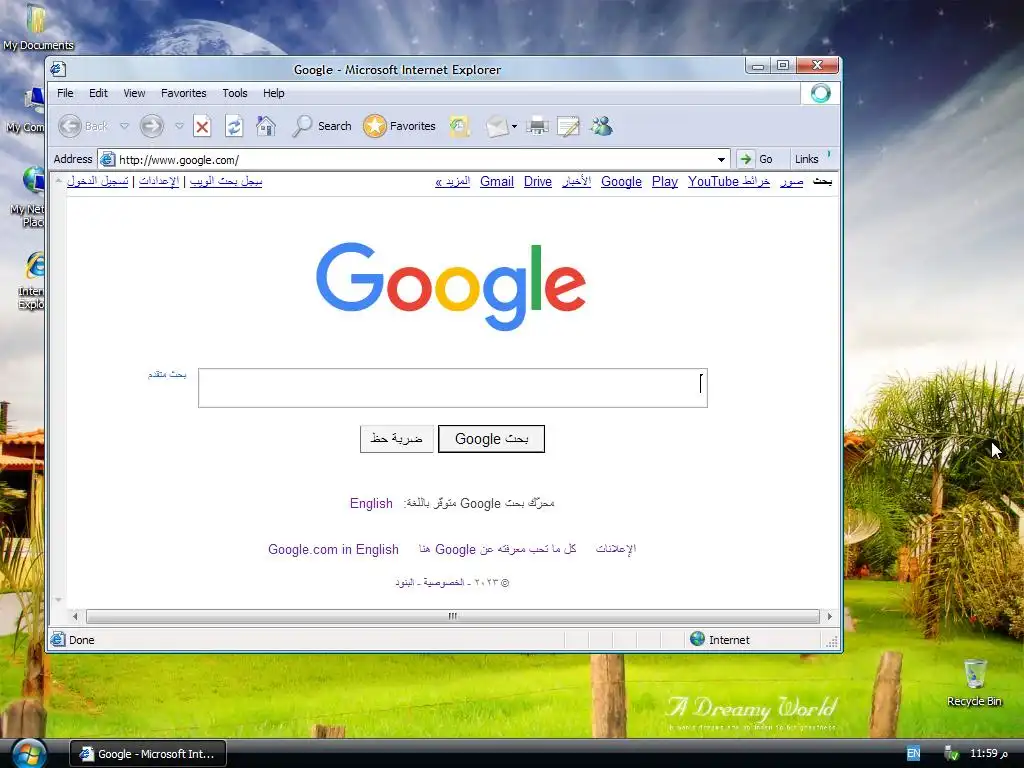Click the Mail envelope toolbar icon
Viewport: 1024px width, 768px height.
(497, 126)
